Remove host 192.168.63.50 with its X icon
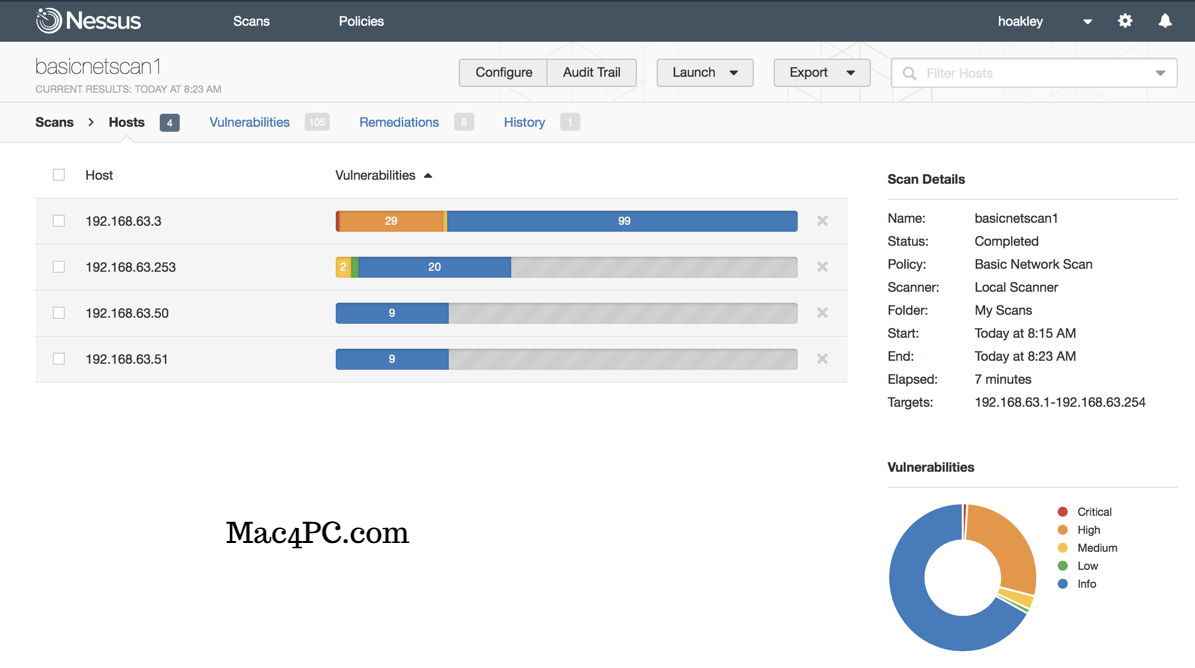 822,313
